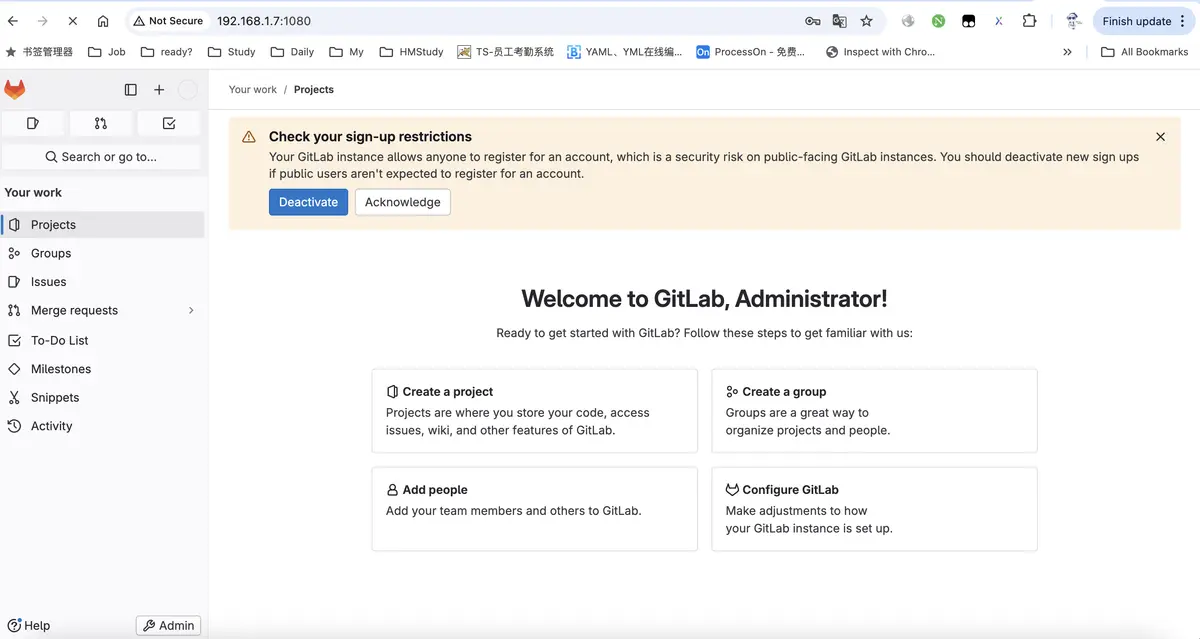Image resolution: width=1200 pixels, height=639 pixels.
Task: Toggle the sidebar collapse icon
Action: 130,90
